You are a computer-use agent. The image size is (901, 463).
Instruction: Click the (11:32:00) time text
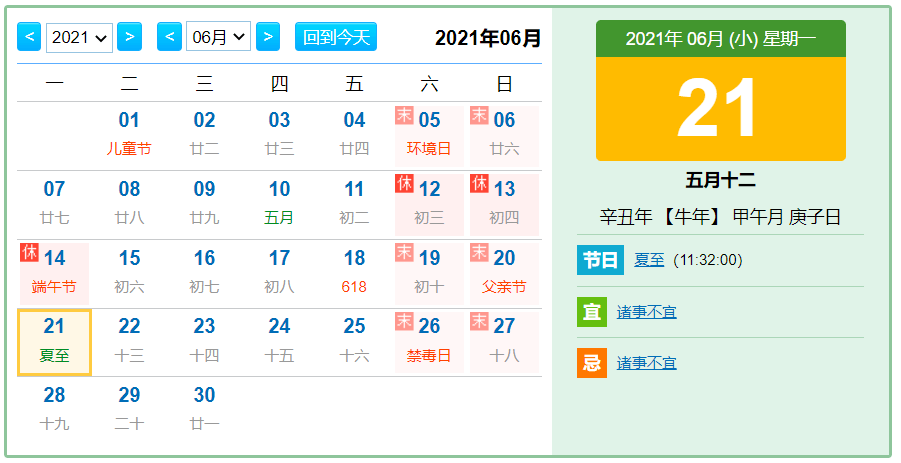708,260
